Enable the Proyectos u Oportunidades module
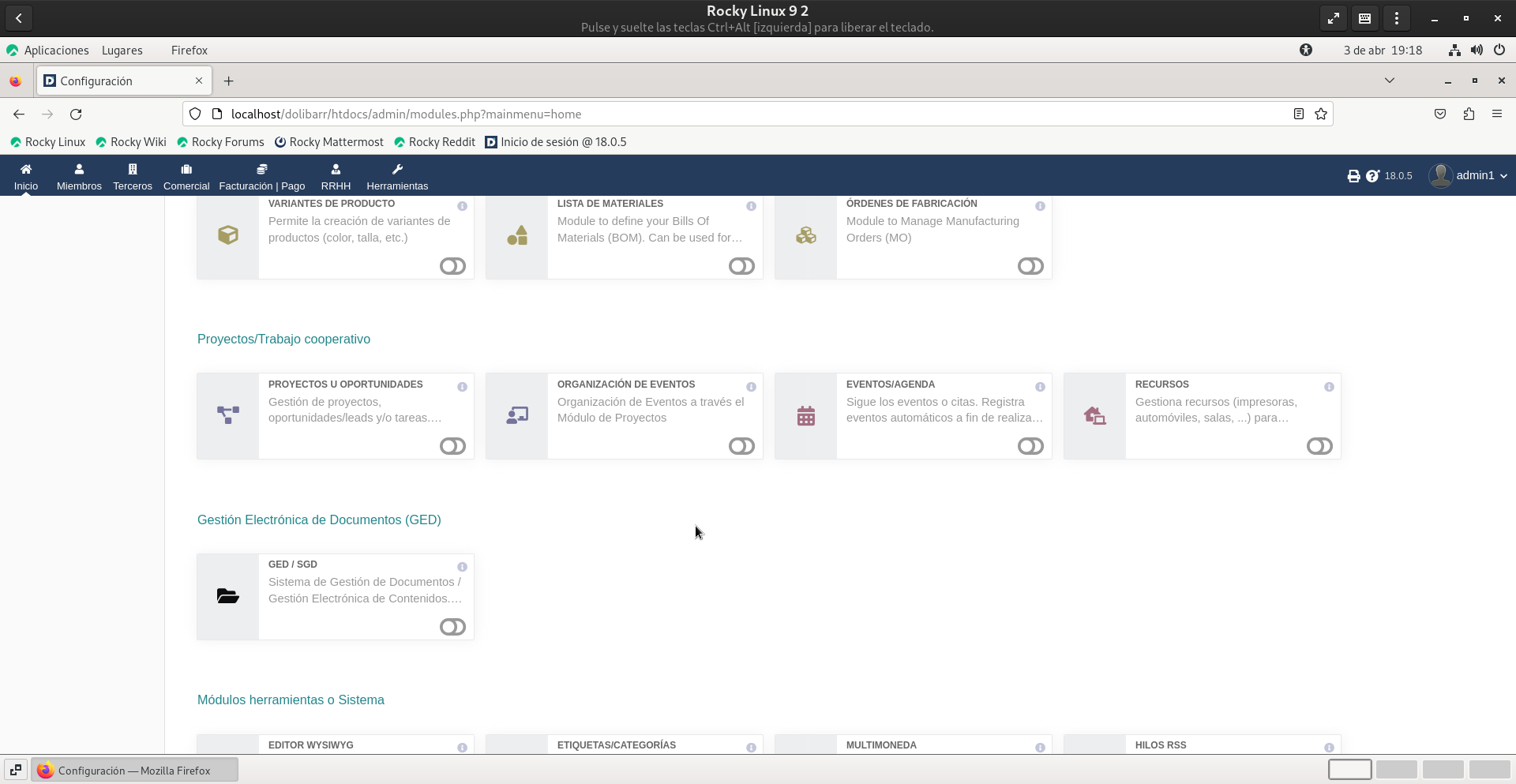This screenshot has width=1516, height=784. click(452, 446)
